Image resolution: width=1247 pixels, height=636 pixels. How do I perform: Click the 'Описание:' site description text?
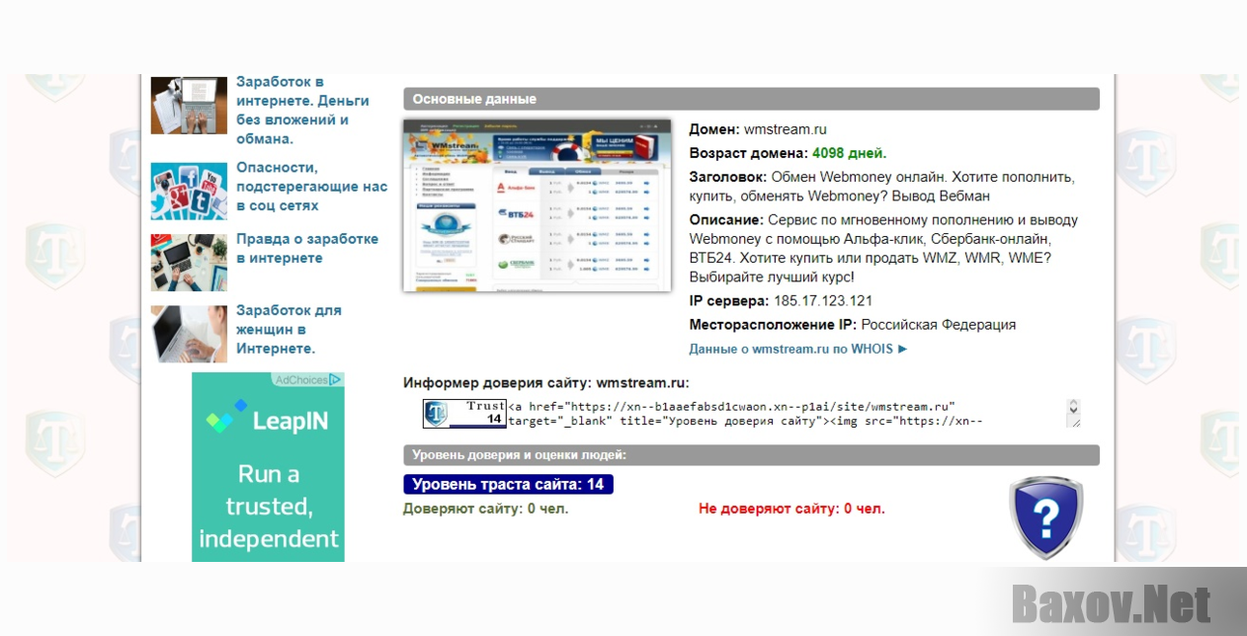[884, 248]
